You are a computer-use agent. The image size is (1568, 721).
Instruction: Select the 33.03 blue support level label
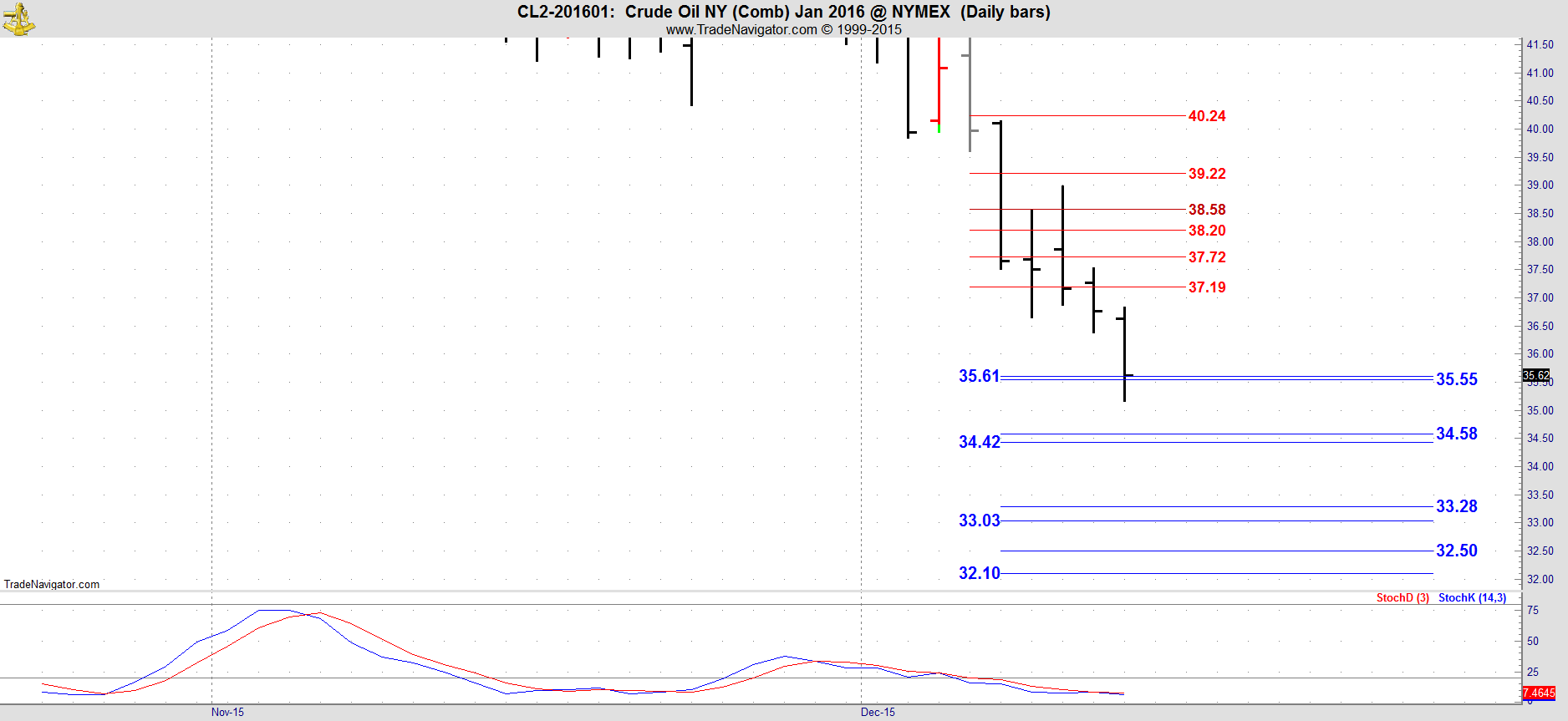pyautogui.click(x=979, y=520)
